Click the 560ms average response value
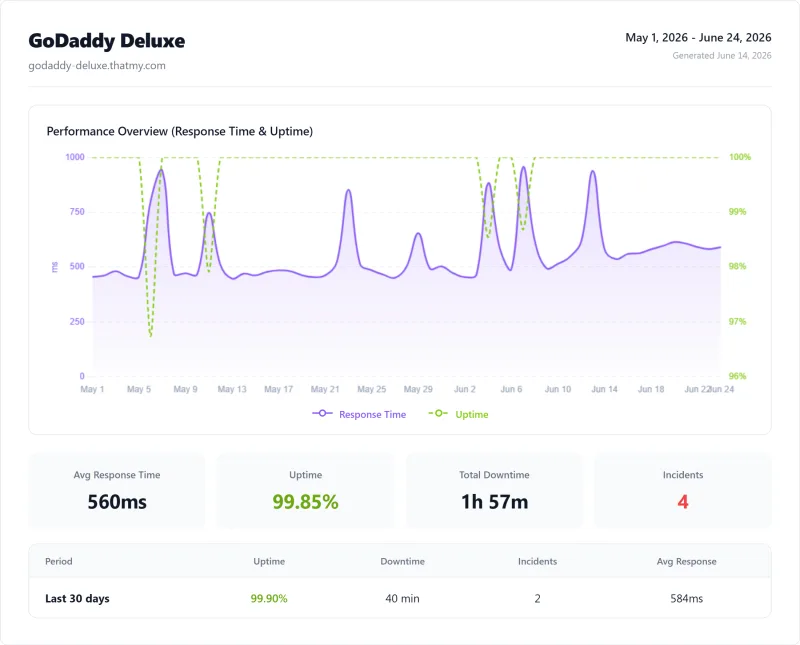 [117, 502]
